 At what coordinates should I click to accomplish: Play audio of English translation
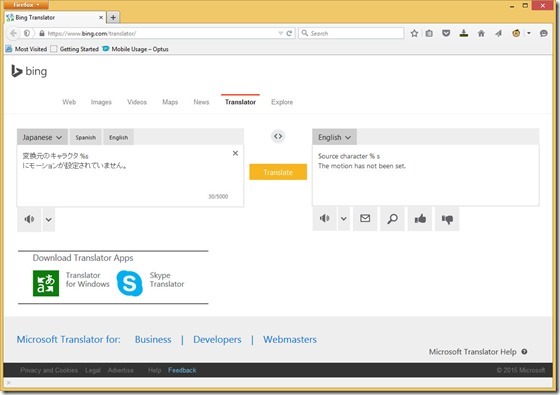coord(324,218)
